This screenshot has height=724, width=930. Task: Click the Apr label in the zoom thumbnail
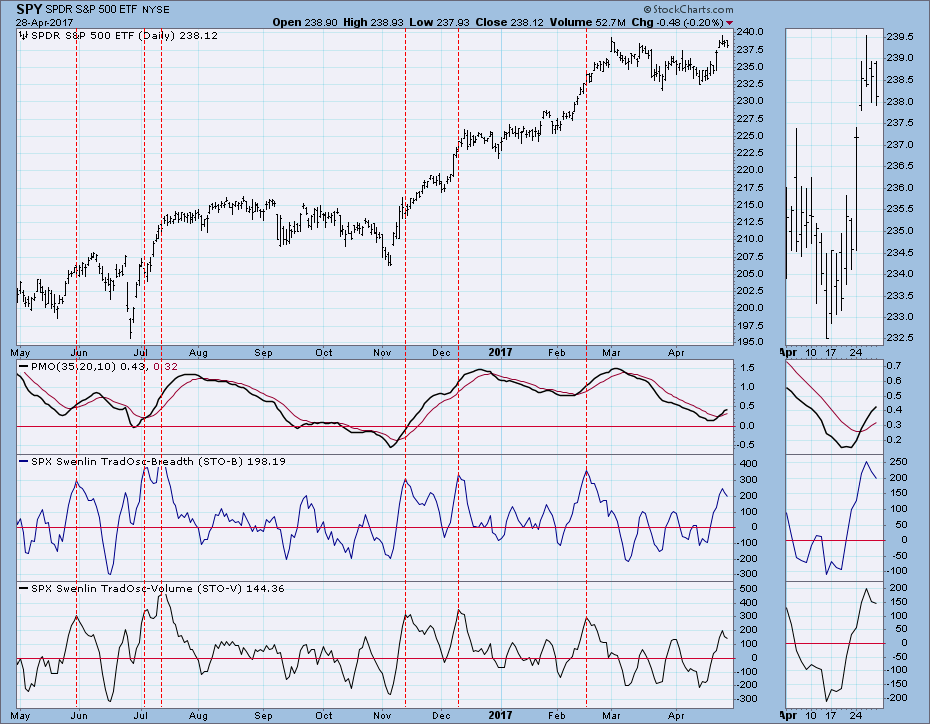[x=788, y=352]
